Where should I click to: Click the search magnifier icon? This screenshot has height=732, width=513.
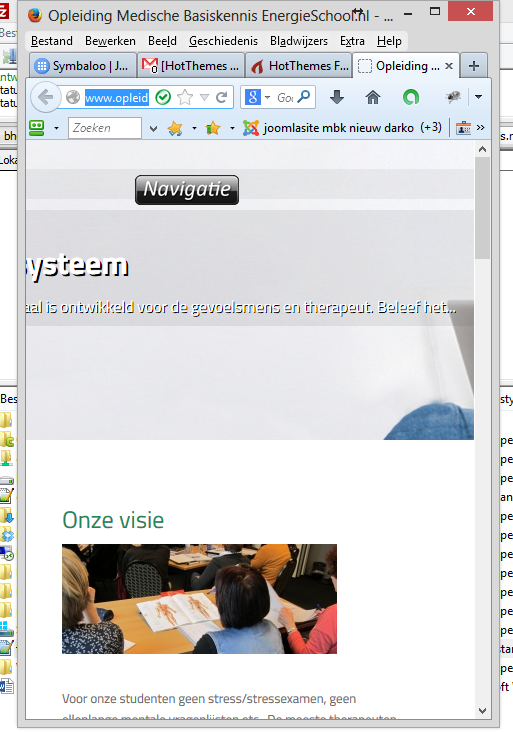click(303, 97)
